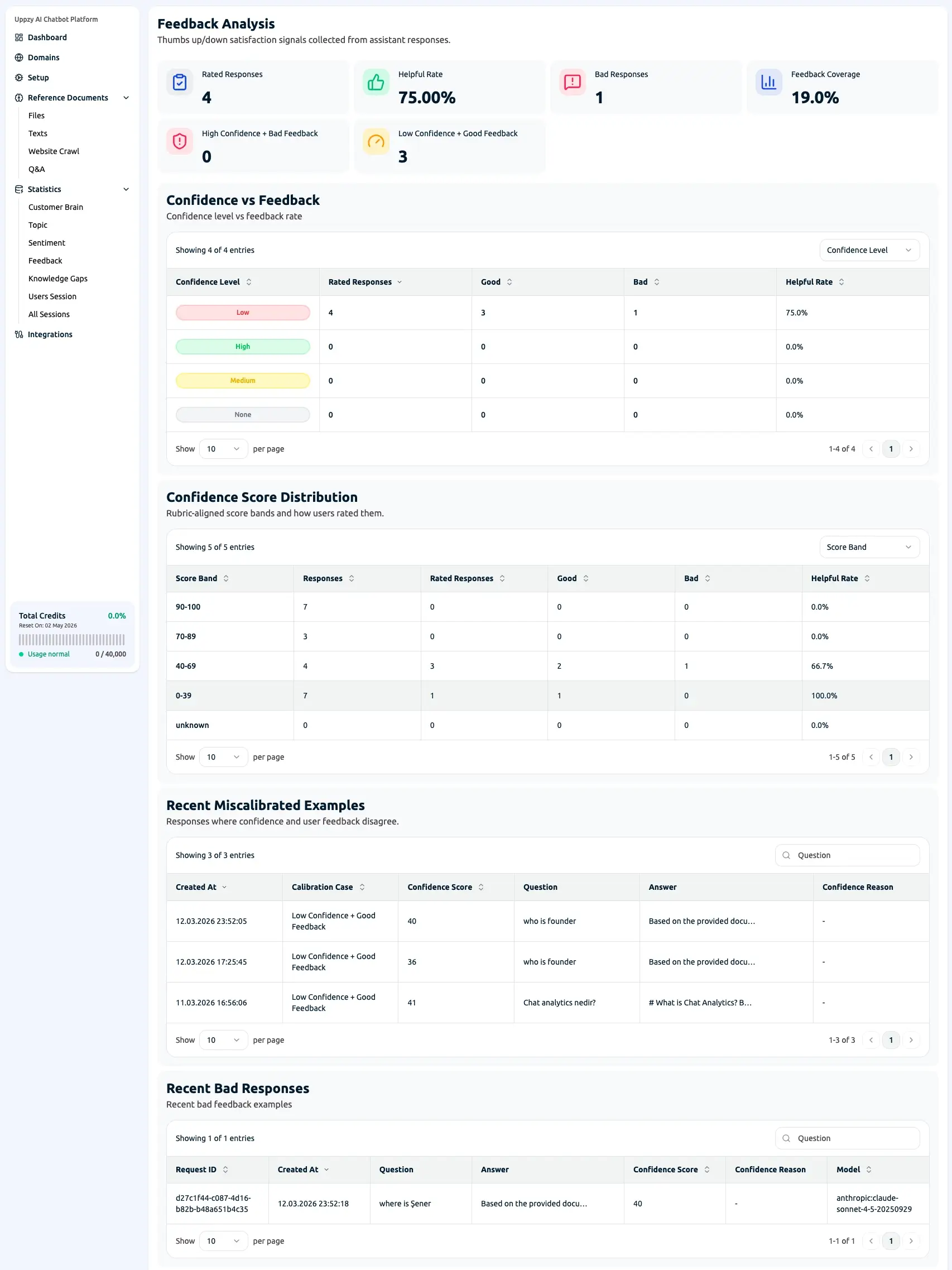Image resolution: width=952 pixels, height=1270 pixels.
Task: Open the Score Band filter dropdown
Action: [869, 547]
